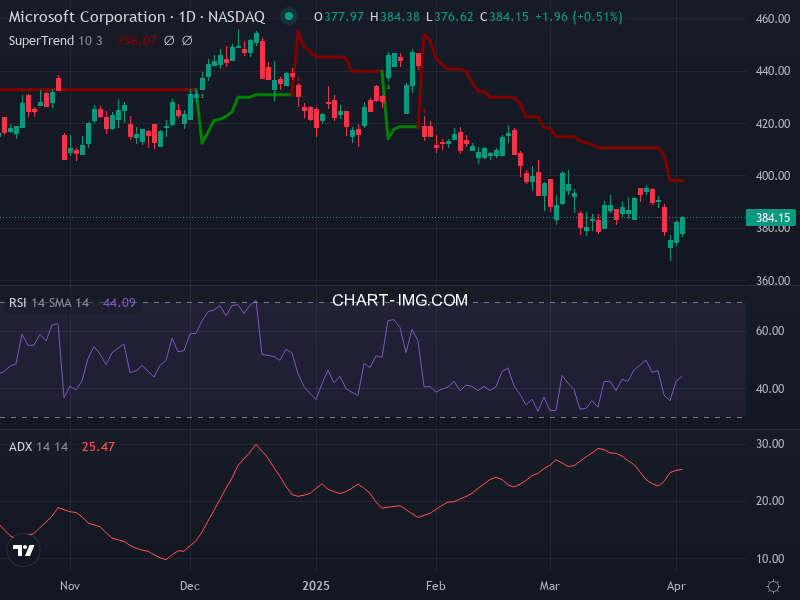
Task: Click the 2025 label on time axis
Action: pyautogui.click(x=316, y=586)
